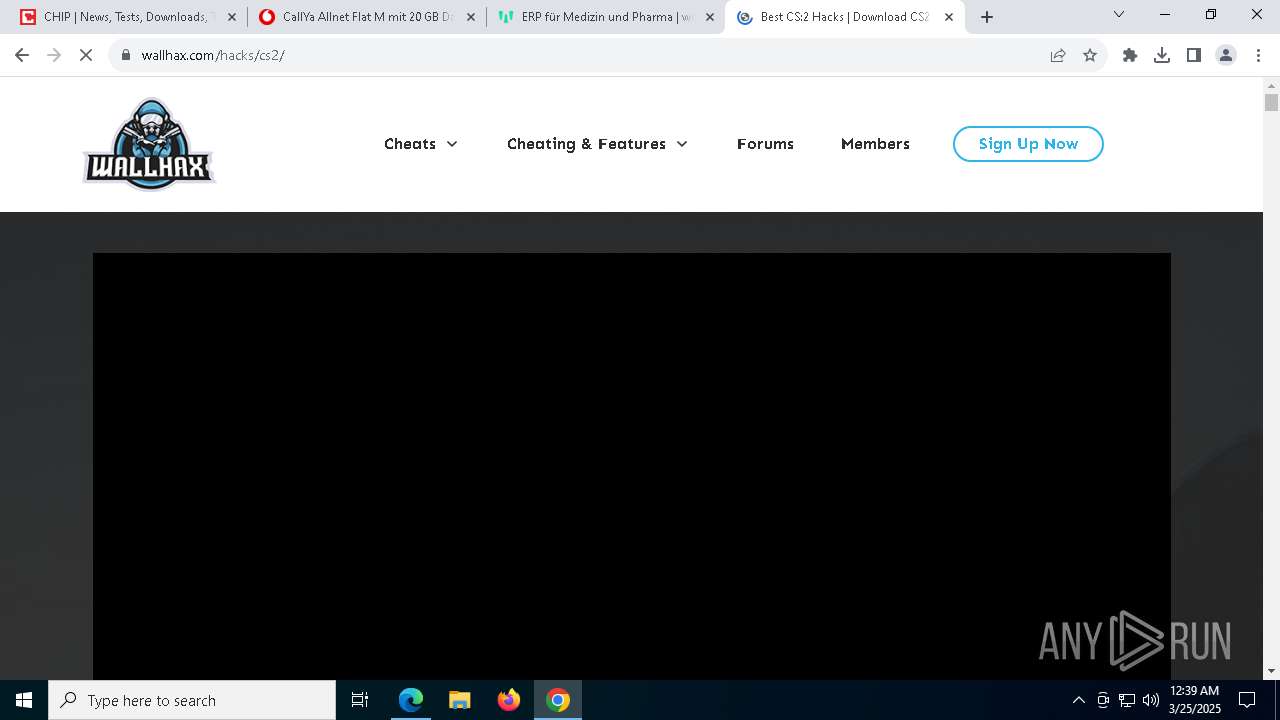Click the black video player area
Screen dimensions: 1280x720
(632, 466)
